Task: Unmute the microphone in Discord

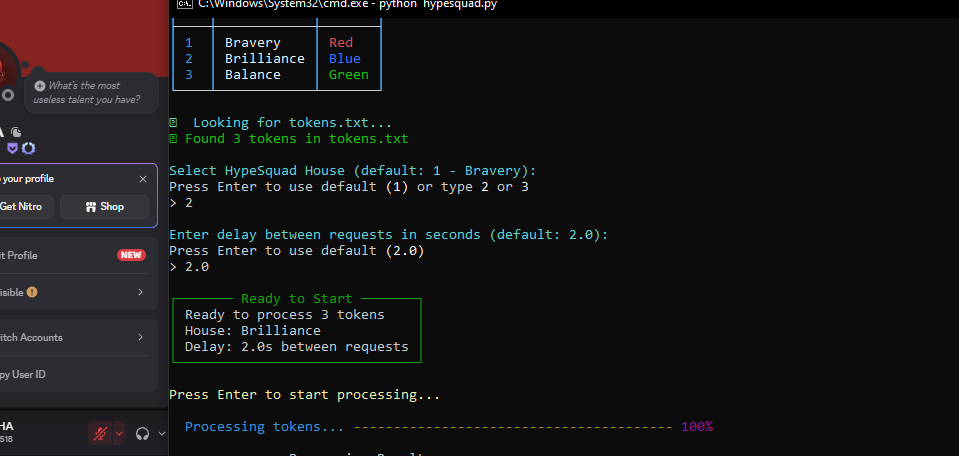Action: [x=101, y=433]
